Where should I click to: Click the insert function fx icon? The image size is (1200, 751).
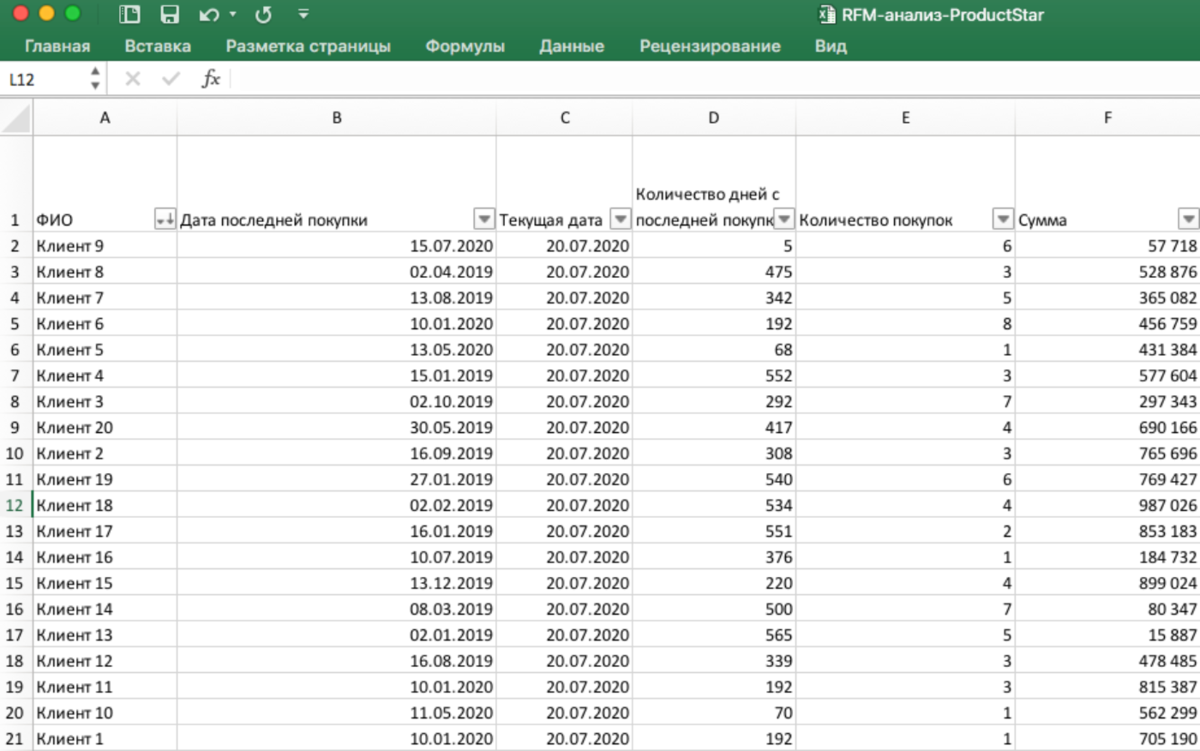click(211, 79)
